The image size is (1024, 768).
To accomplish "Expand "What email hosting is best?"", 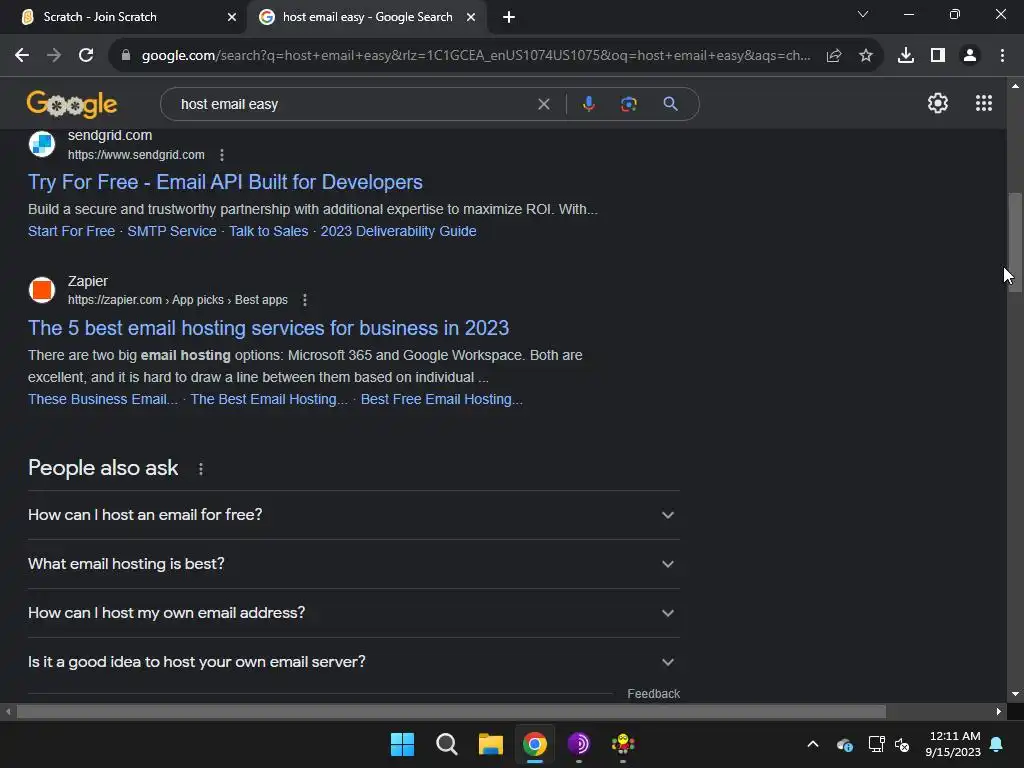I will tap(353, 564).
